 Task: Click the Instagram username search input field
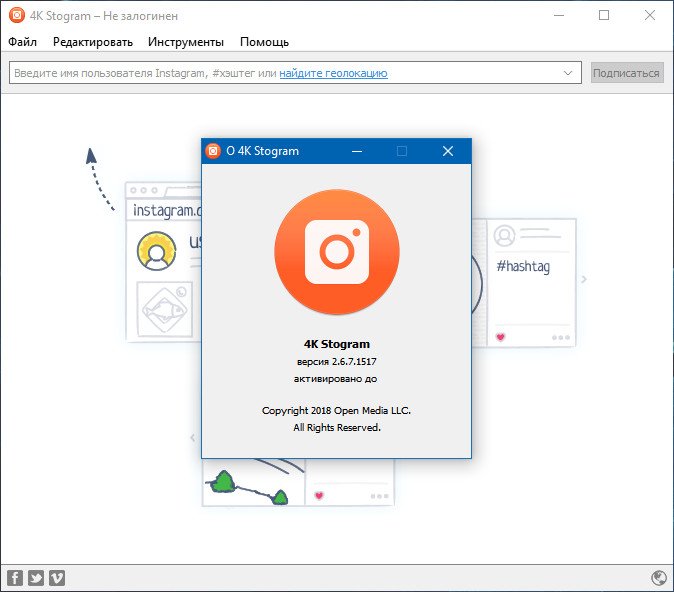[295, 73]
